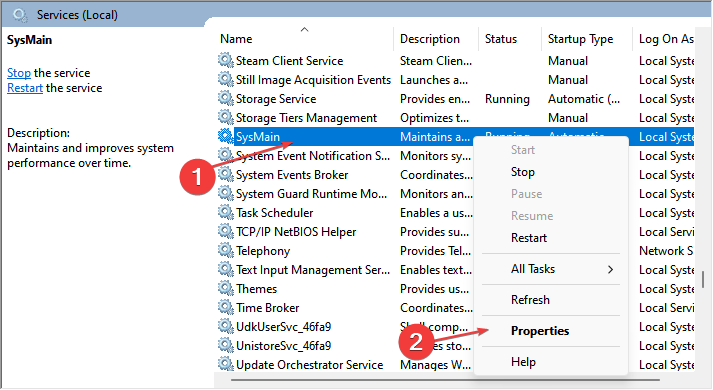This screenshot has width=713, height=390.
Task: Expand the All Tasks submenu arrow
Action: (x=610, y=270)
